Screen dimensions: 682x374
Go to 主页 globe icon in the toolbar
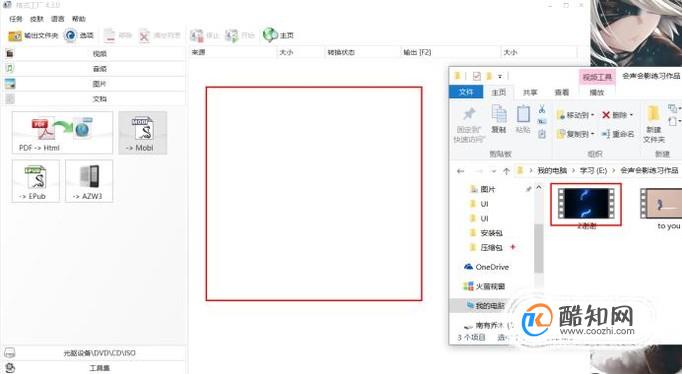(x=278, y=35)
